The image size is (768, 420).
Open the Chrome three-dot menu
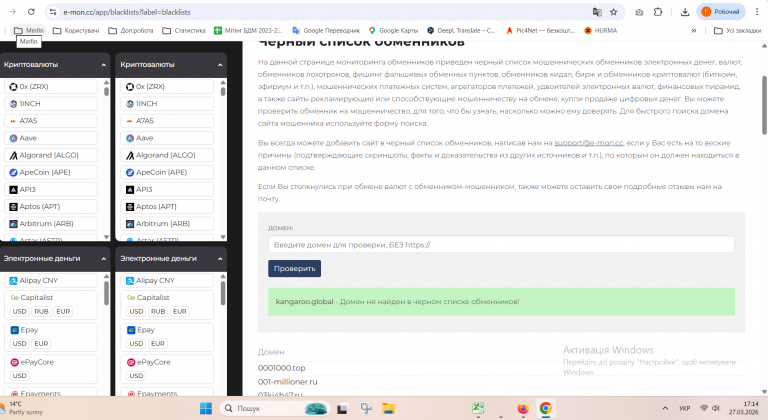click(757, 12)
